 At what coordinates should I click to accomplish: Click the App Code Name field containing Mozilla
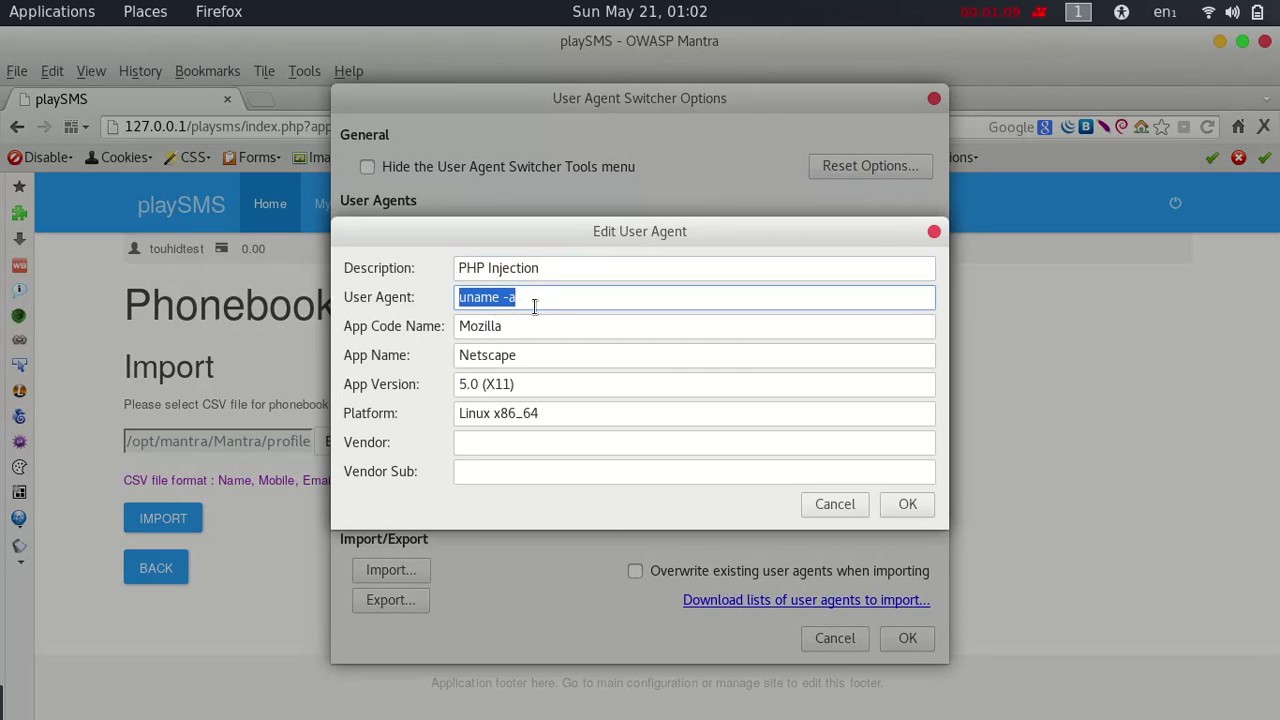[695, 326]
